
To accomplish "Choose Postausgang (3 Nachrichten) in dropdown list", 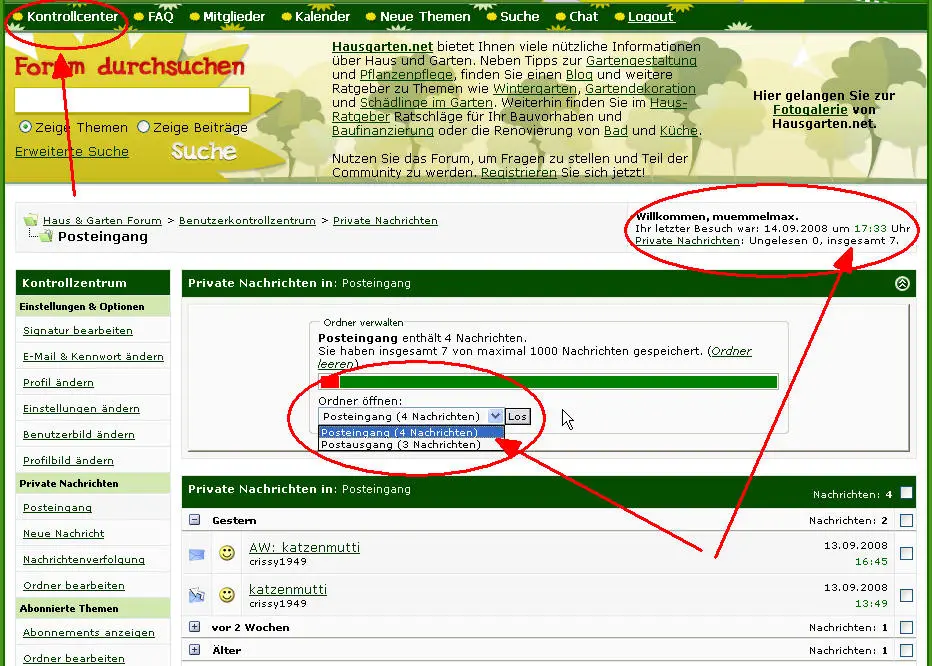I will coord(411,444).
